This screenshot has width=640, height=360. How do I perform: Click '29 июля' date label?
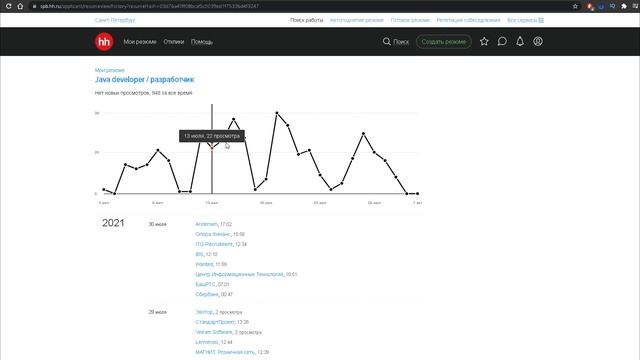click(158, 312)
